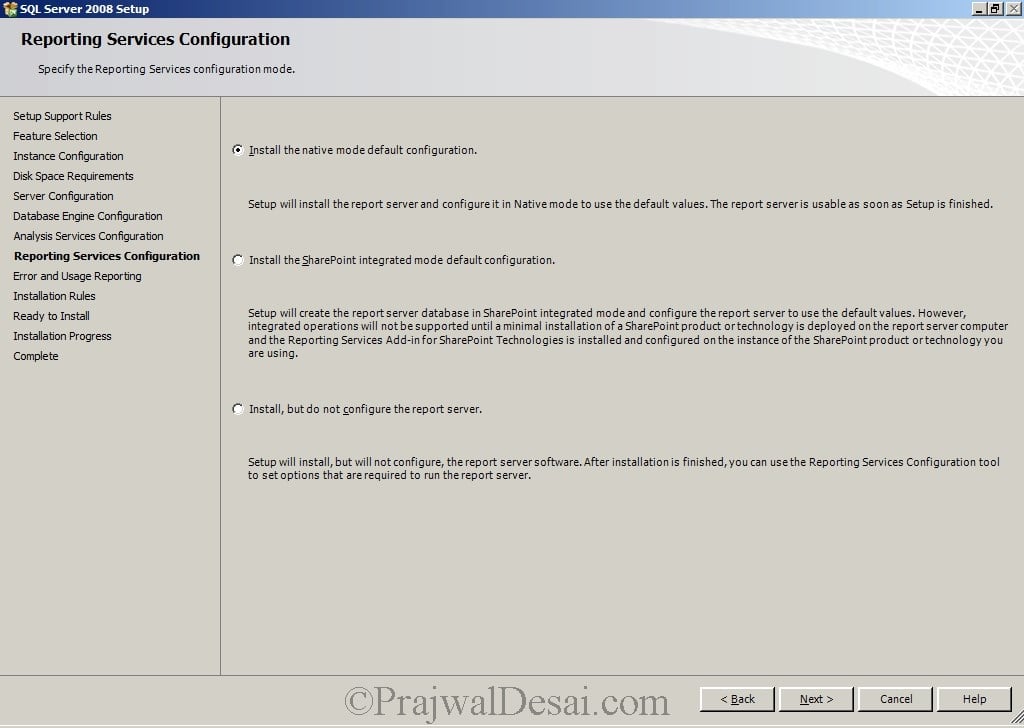Click the native mode description text
The height and width of the screenshot is (728, 1024).
[620, 204]
